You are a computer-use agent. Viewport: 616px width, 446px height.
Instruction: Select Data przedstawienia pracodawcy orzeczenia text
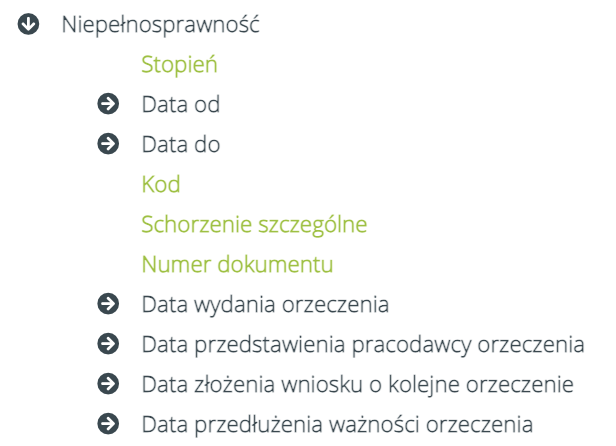363,344
